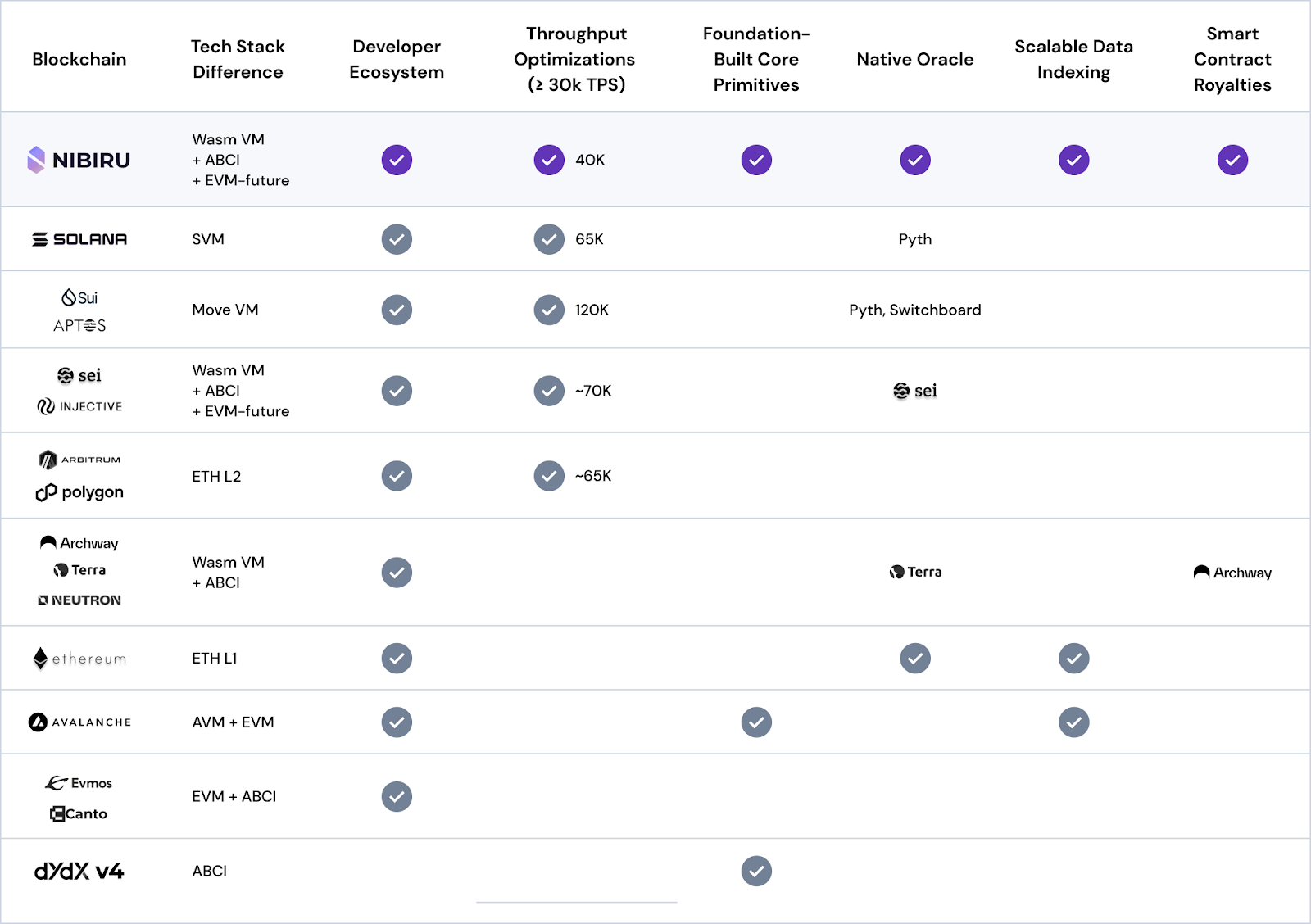The image size is (1311, 924).
Task: Click the Arbitrum logo
Action: point(79,460)
